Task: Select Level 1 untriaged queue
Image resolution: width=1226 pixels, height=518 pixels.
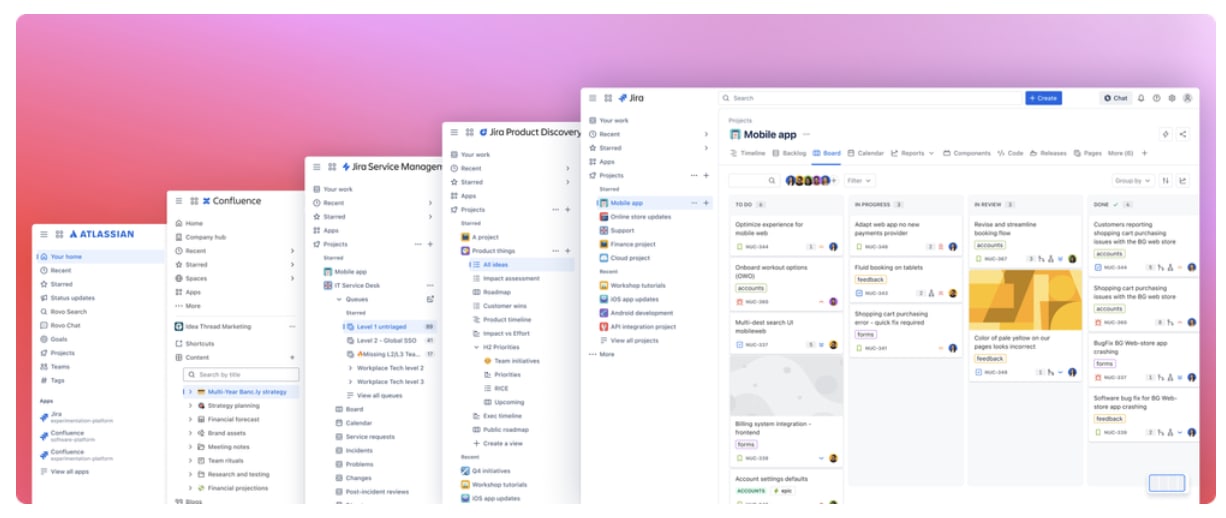Action: click(x=390, y=326)
